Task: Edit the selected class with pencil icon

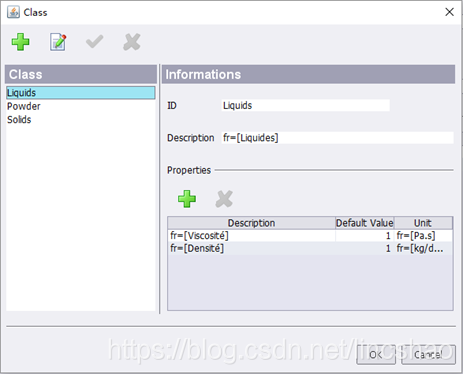Action: (x=58, y=42)
